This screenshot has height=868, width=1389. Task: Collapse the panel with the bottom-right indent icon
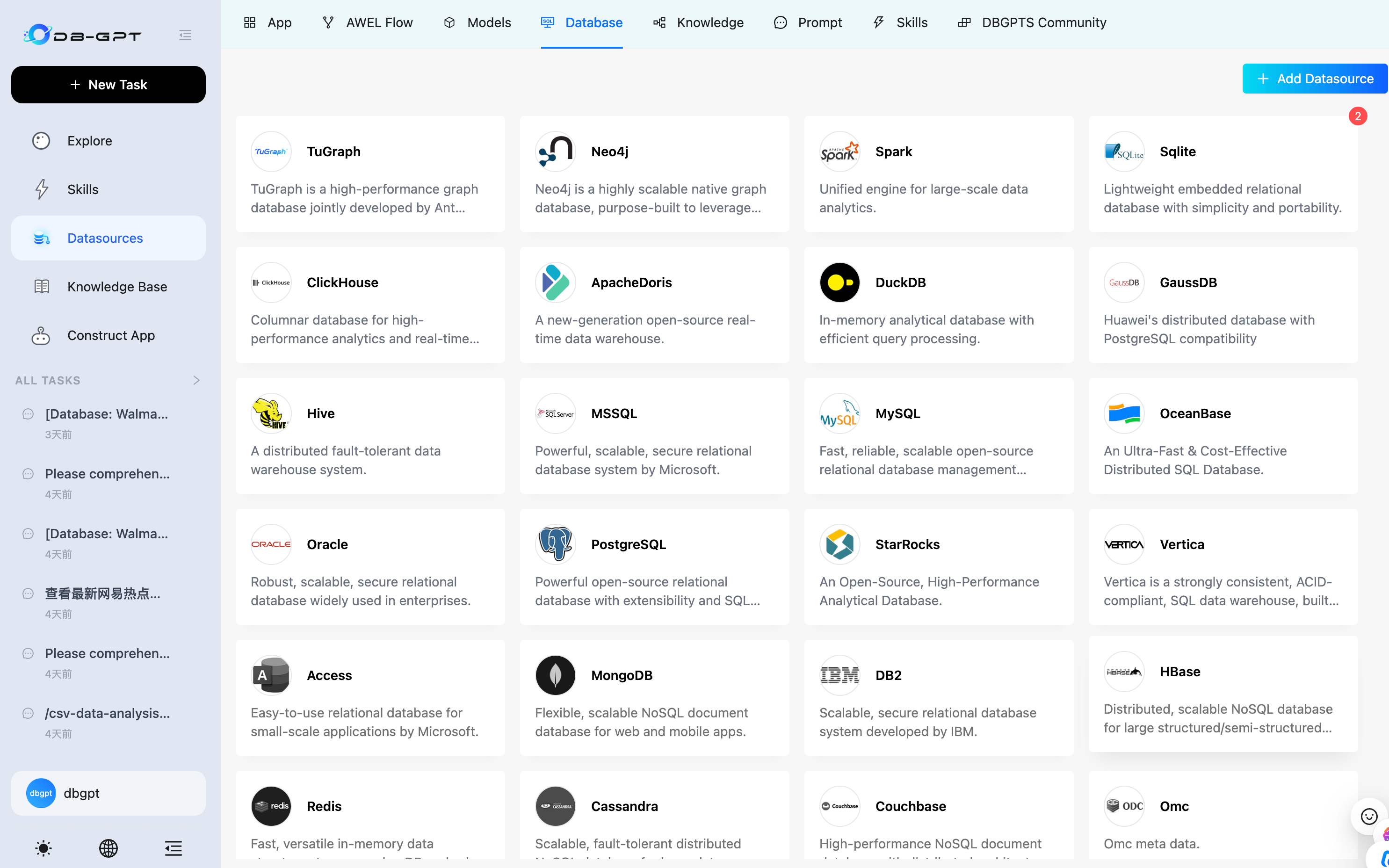coord(173,848)
